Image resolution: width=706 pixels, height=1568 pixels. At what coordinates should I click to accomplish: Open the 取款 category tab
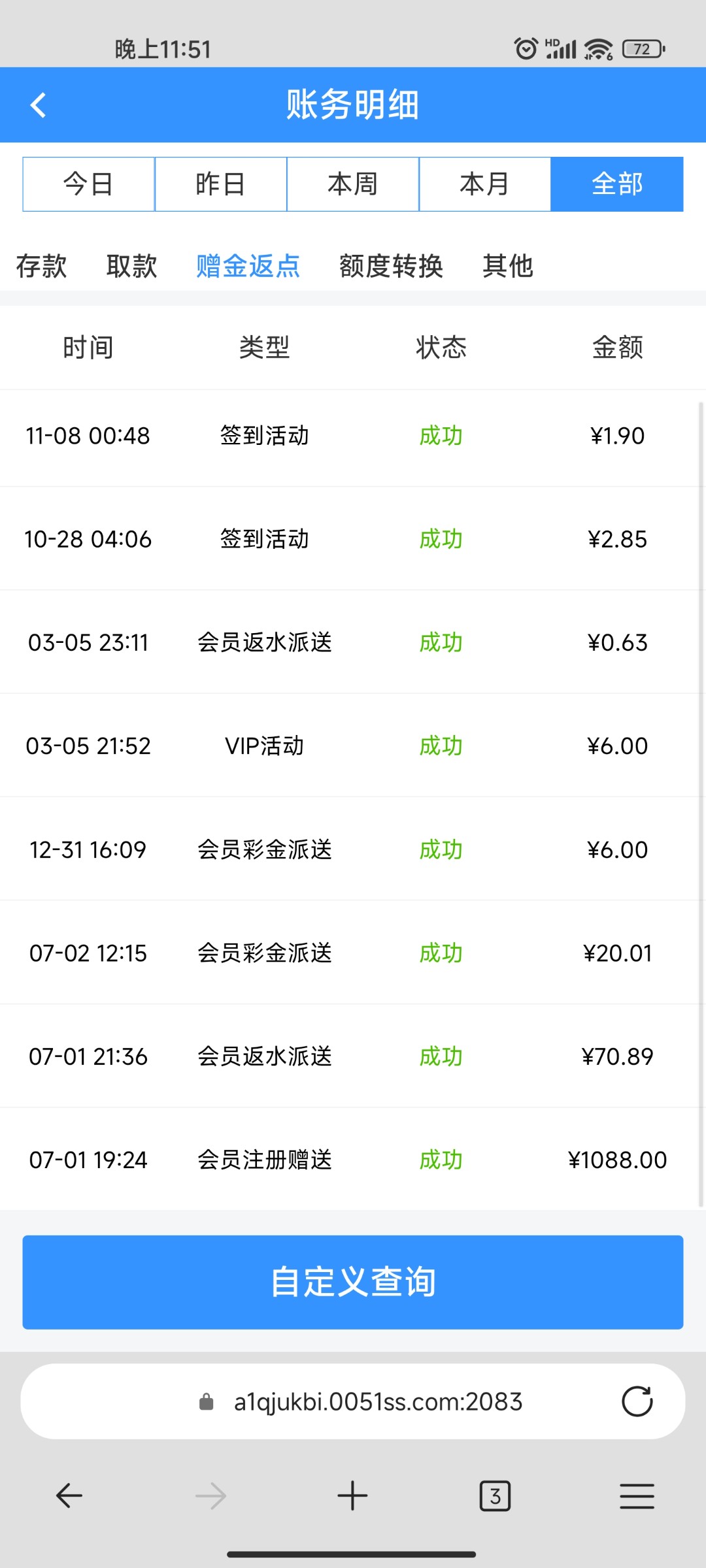(132, 267)
